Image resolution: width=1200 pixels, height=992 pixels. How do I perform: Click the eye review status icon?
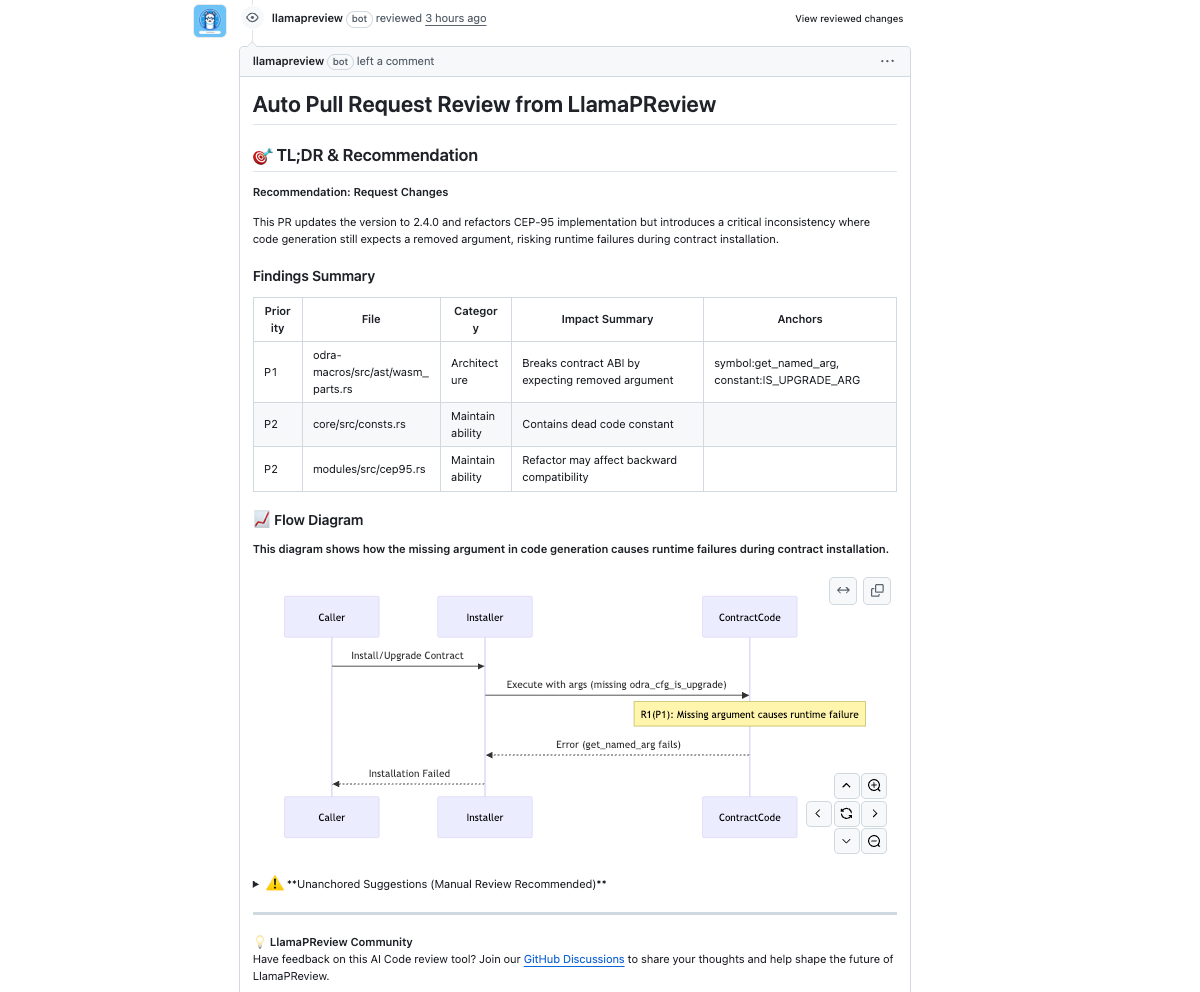252,18
